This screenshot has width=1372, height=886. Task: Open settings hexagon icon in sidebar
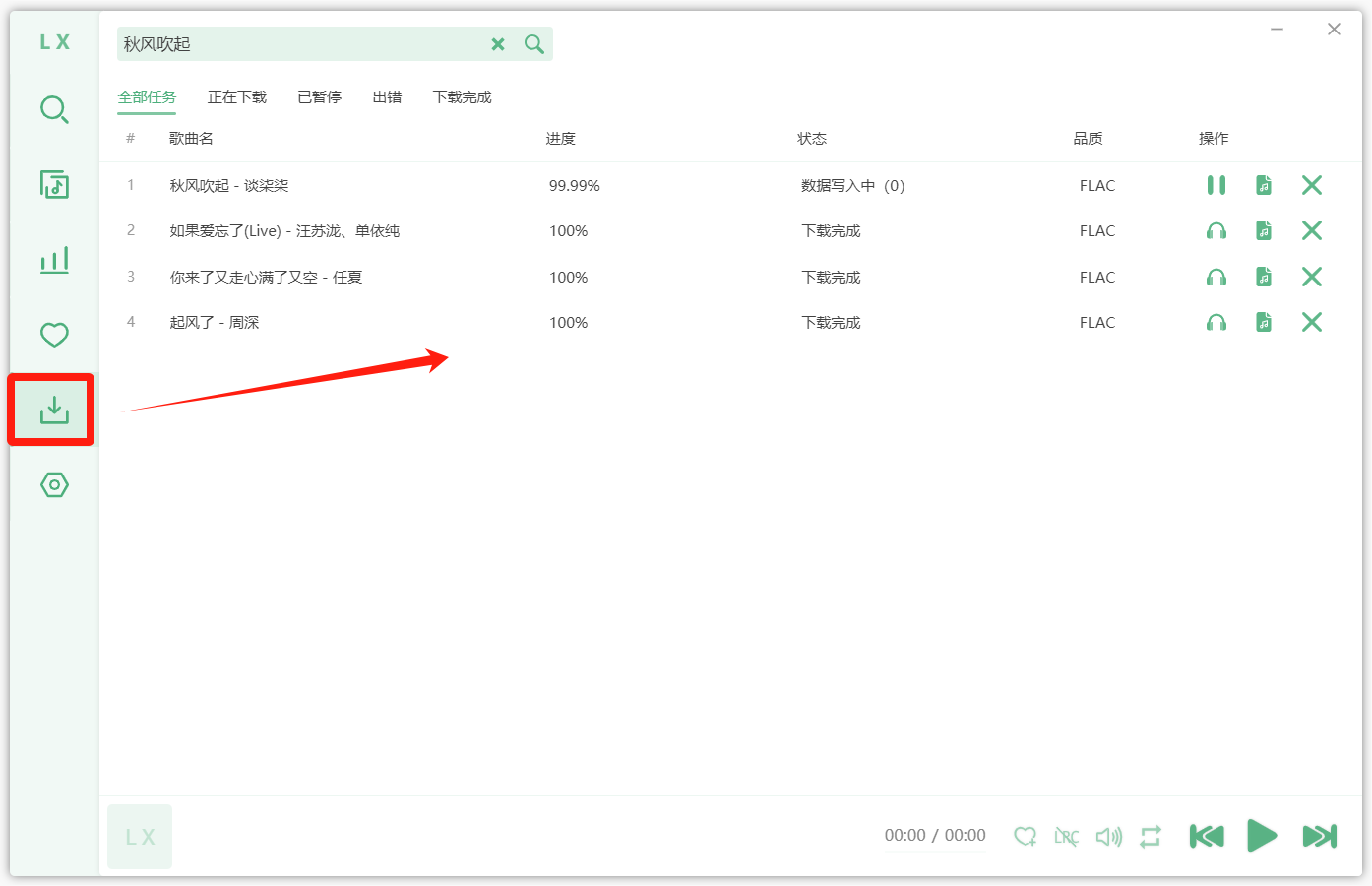coord(54,485)
